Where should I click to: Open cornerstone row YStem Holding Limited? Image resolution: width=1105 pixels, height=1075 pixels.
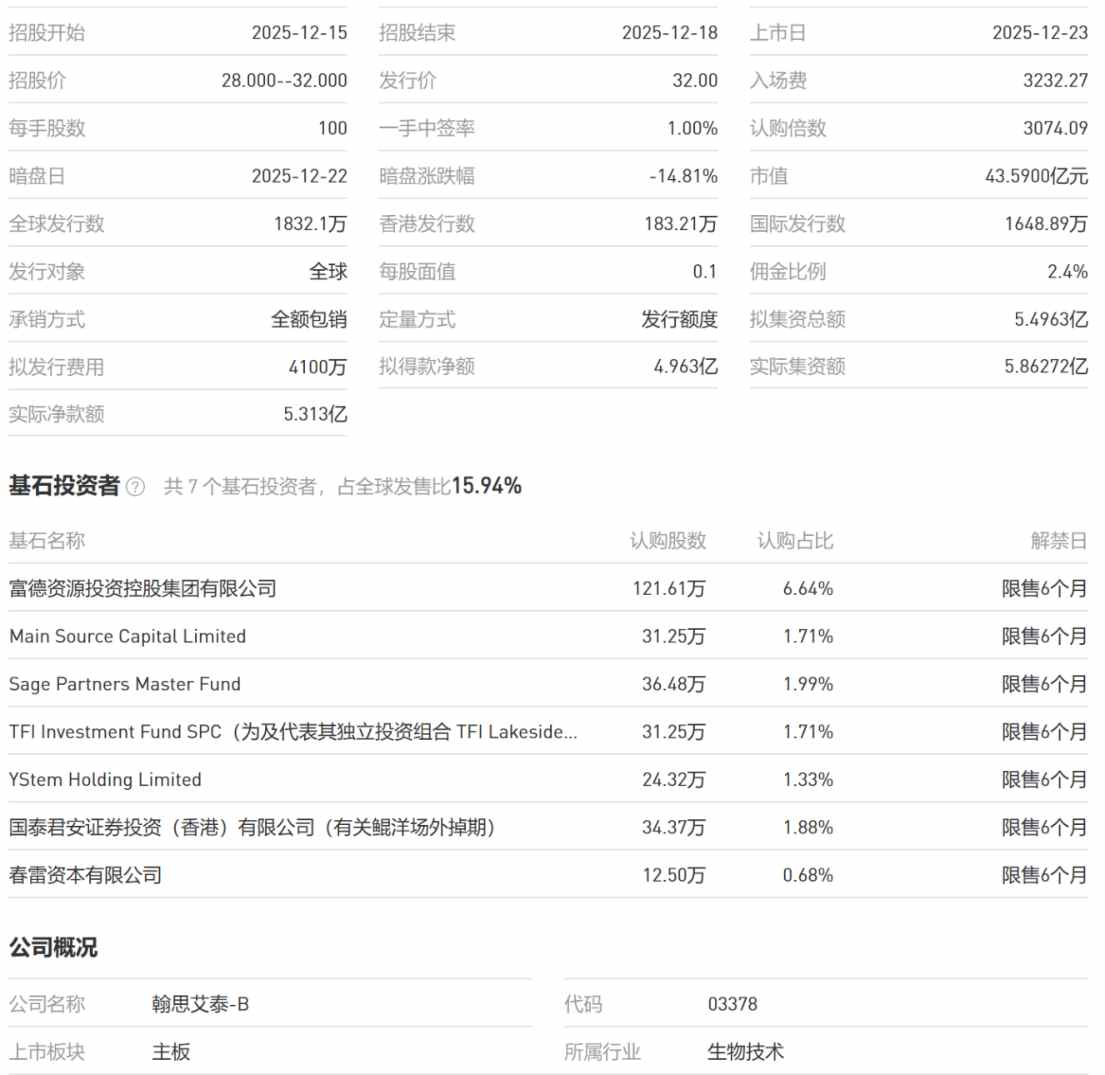(x=548, y=780)
